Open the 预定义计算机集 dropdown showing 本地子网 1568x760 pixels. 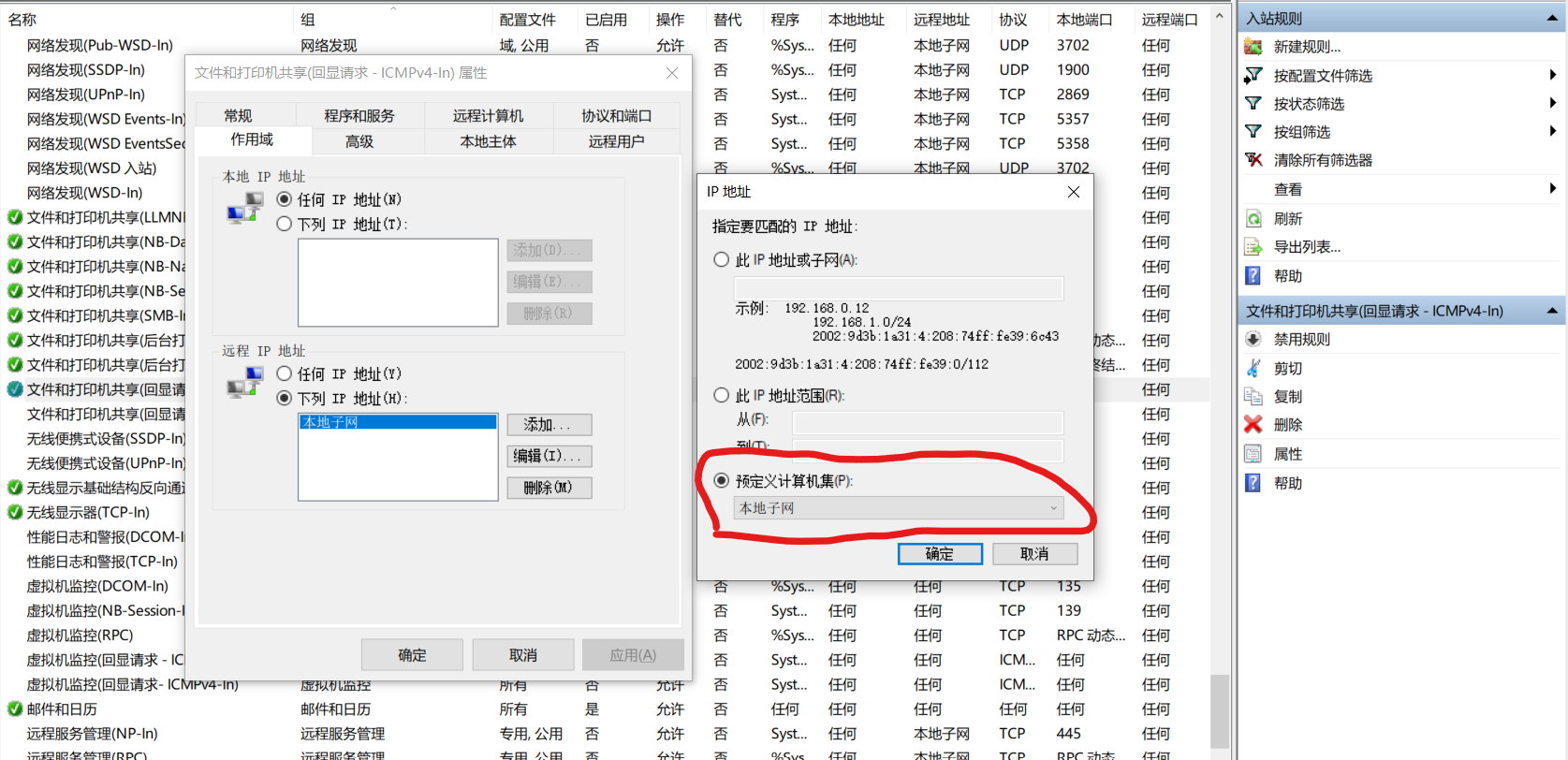[899, 508]
